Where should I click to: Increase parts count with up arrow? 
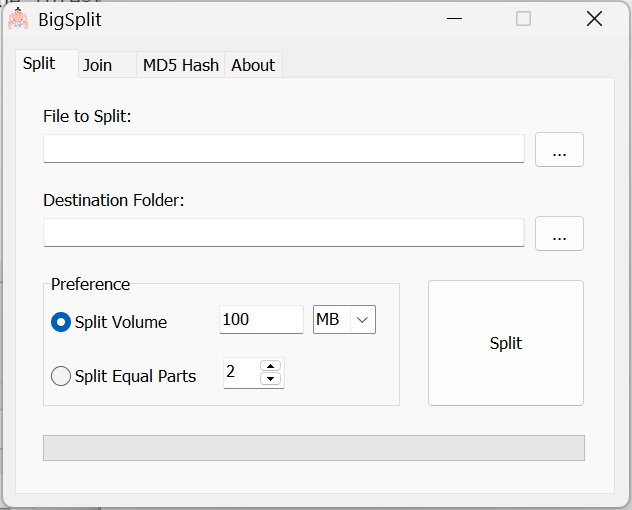[270, 366]
